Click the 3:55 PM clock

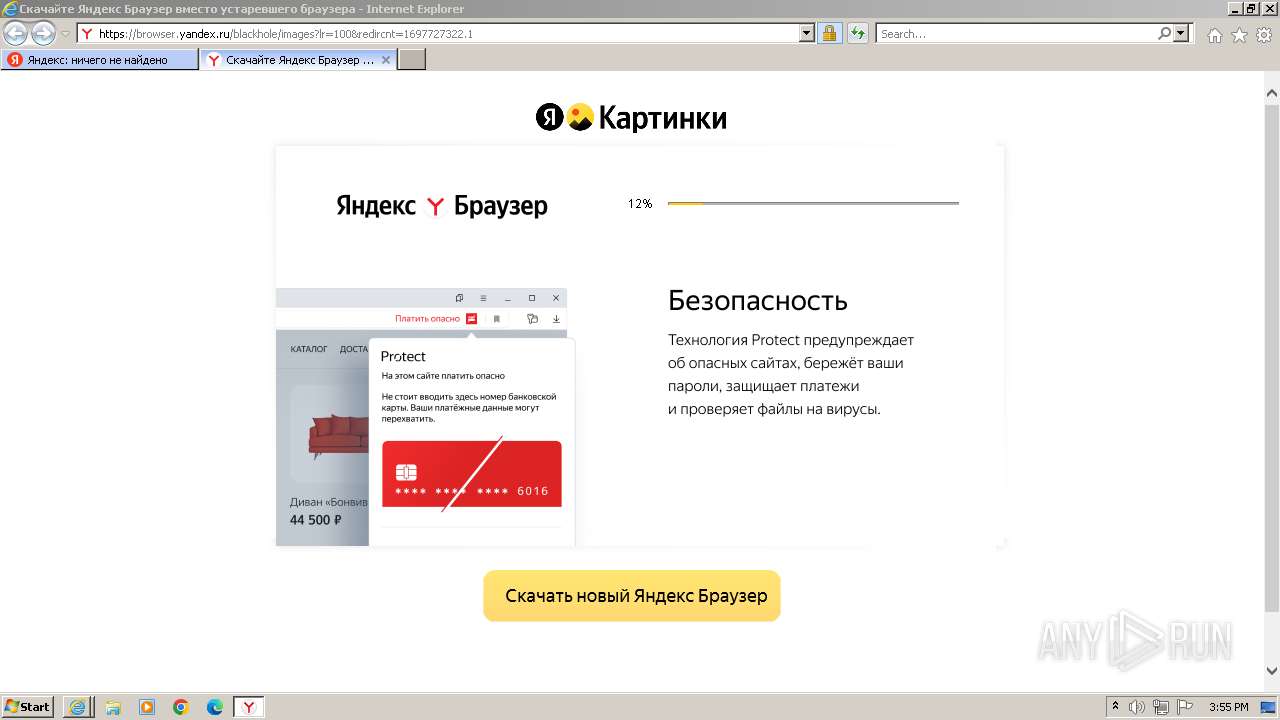(1228, 707)
